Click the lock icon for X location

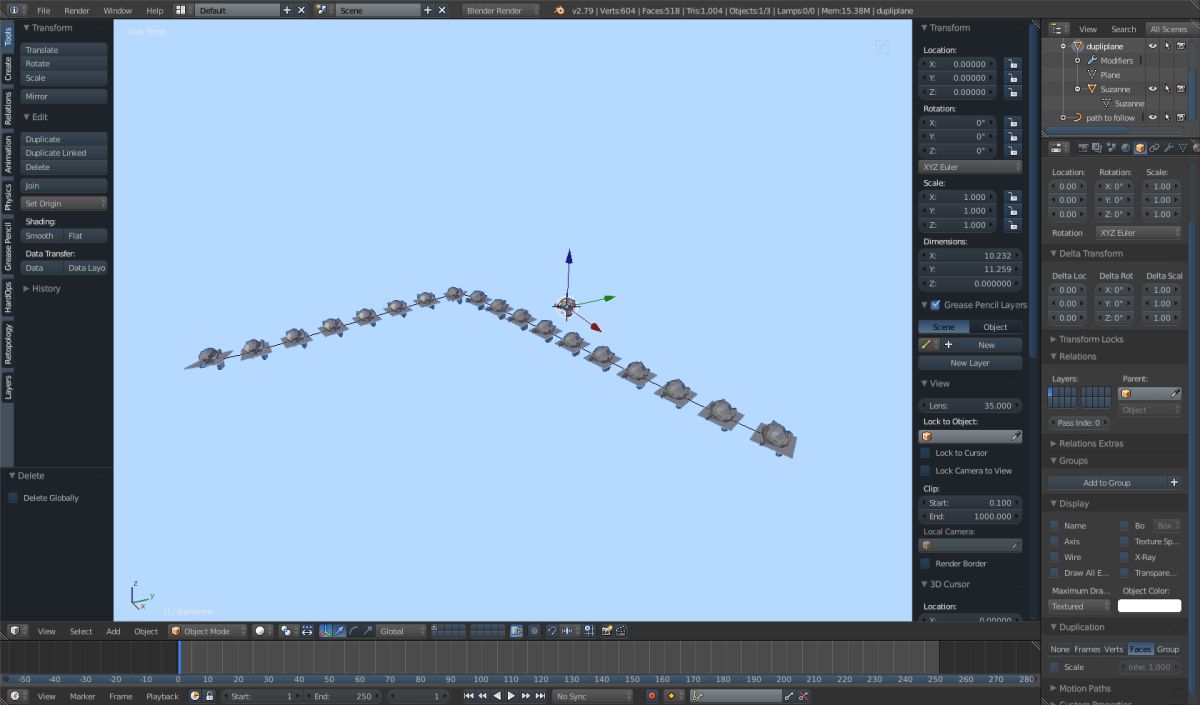1013,64
